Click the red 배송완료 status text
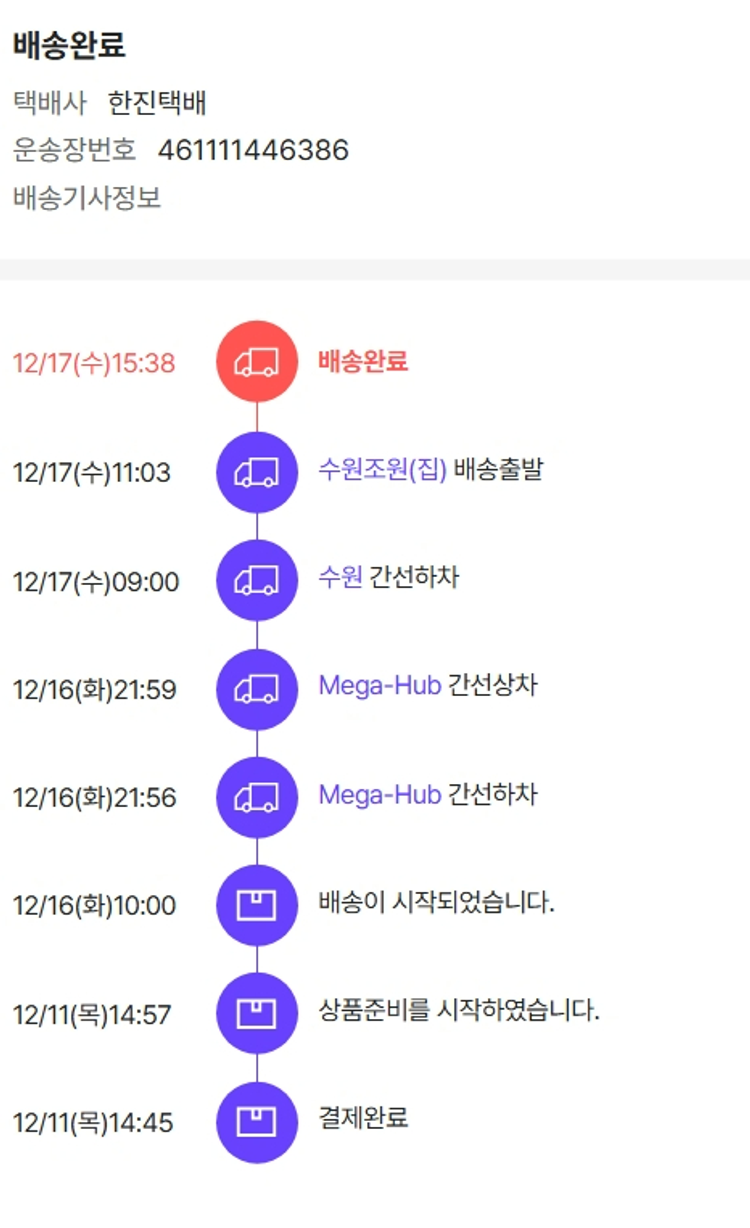 point(363,361)
